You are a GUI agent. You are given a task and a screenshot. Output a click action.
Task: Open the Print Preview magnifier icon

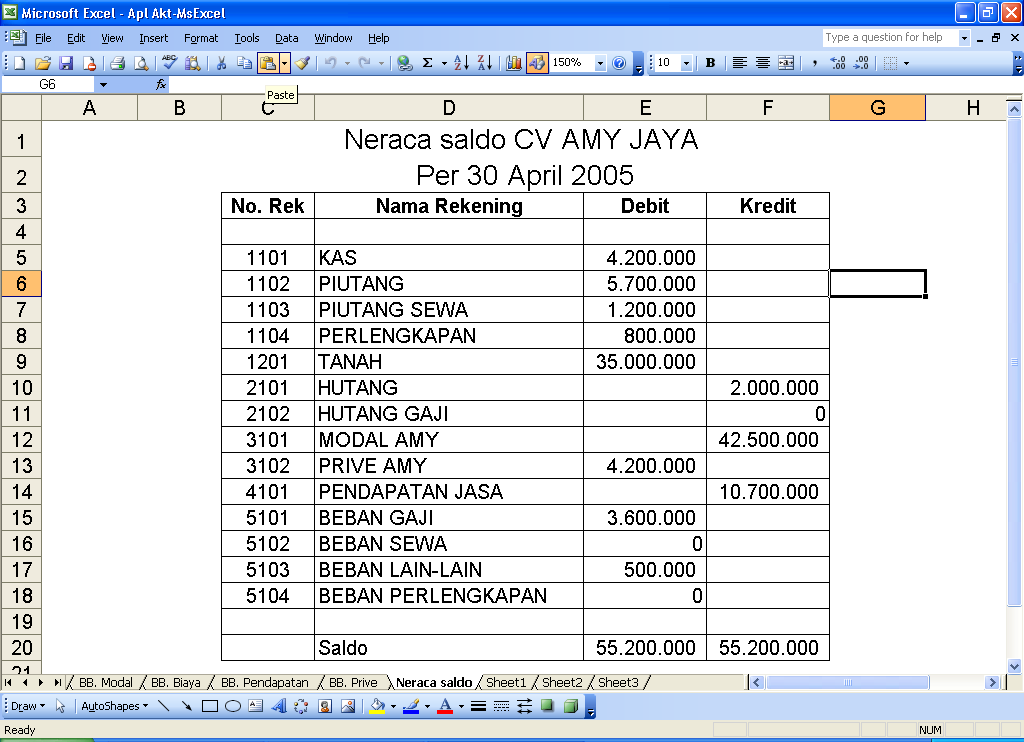click(141, 63)
